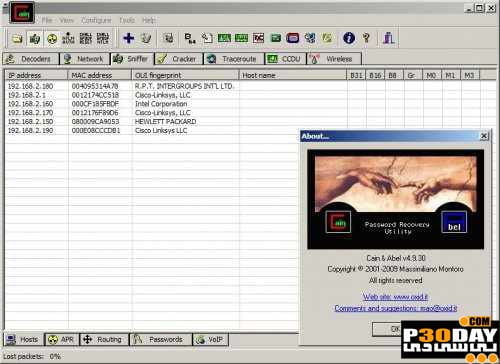Switch to the Wireless tab
The image size is (500, 364).
pyautogui.click(x=334, y=59)
